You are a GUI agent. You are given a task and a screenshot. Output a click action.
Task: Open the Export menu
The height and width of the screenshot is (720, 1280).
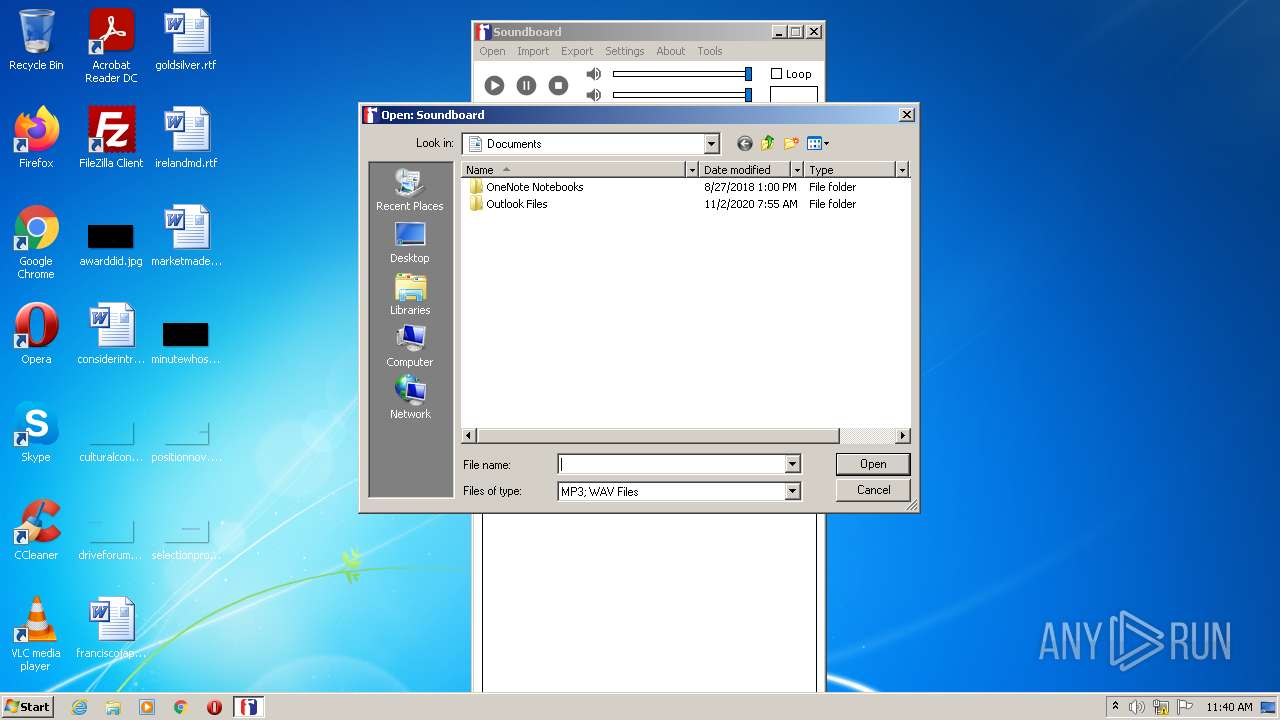(577, 51)
